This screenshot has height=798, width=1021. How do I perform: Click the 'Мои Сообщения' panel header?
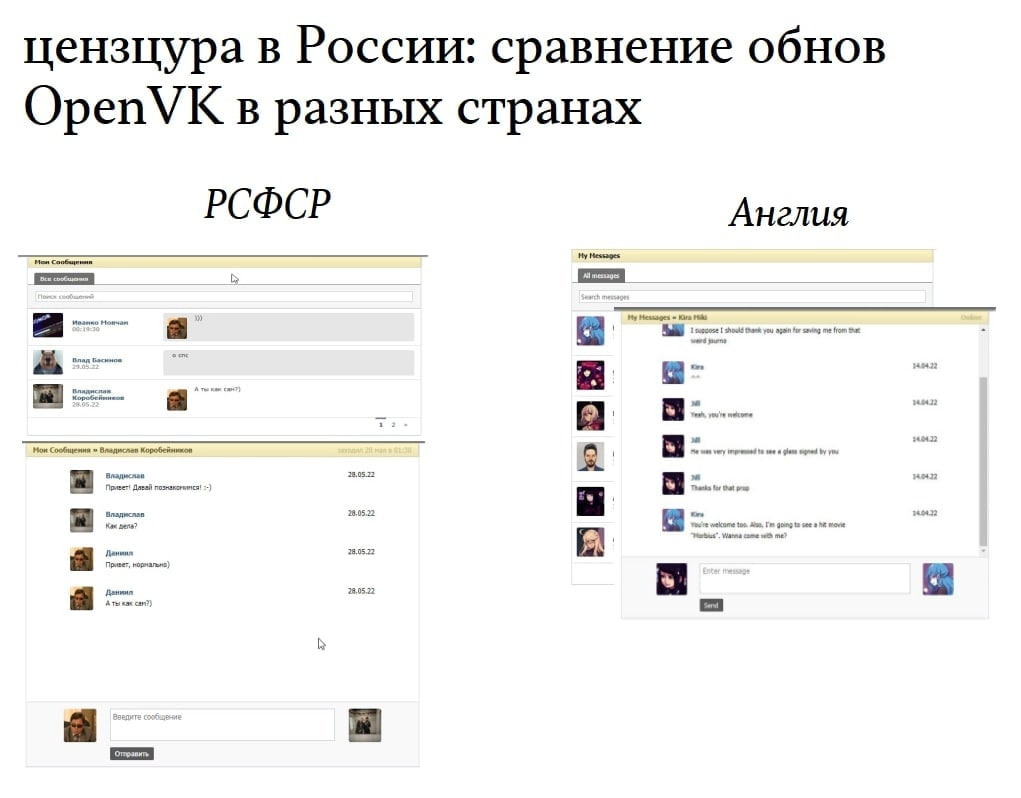[223, 262]
